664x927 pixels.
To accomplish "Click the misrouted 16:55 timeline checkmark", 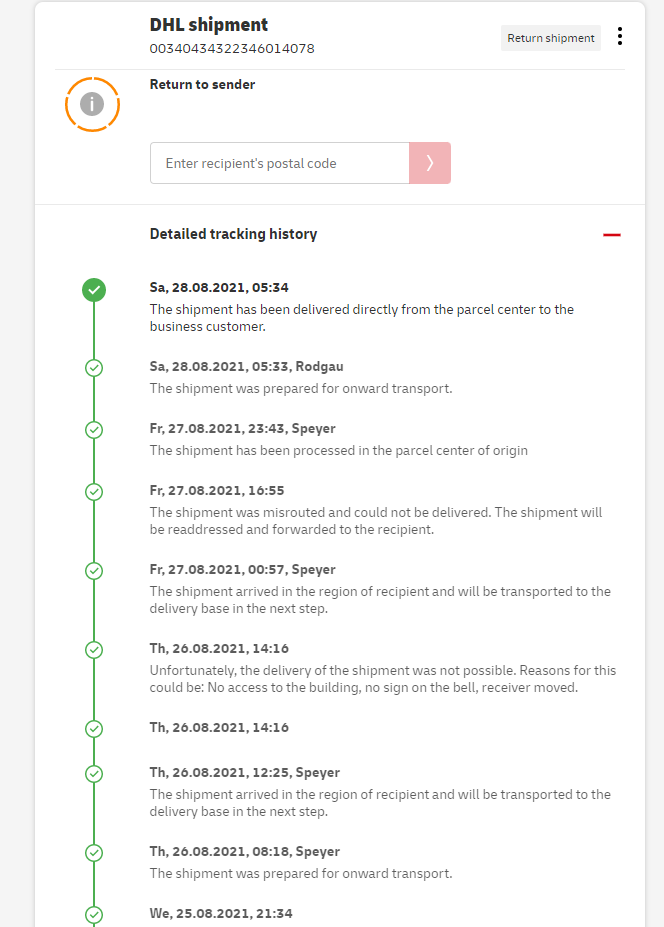I will coord(94,491).
